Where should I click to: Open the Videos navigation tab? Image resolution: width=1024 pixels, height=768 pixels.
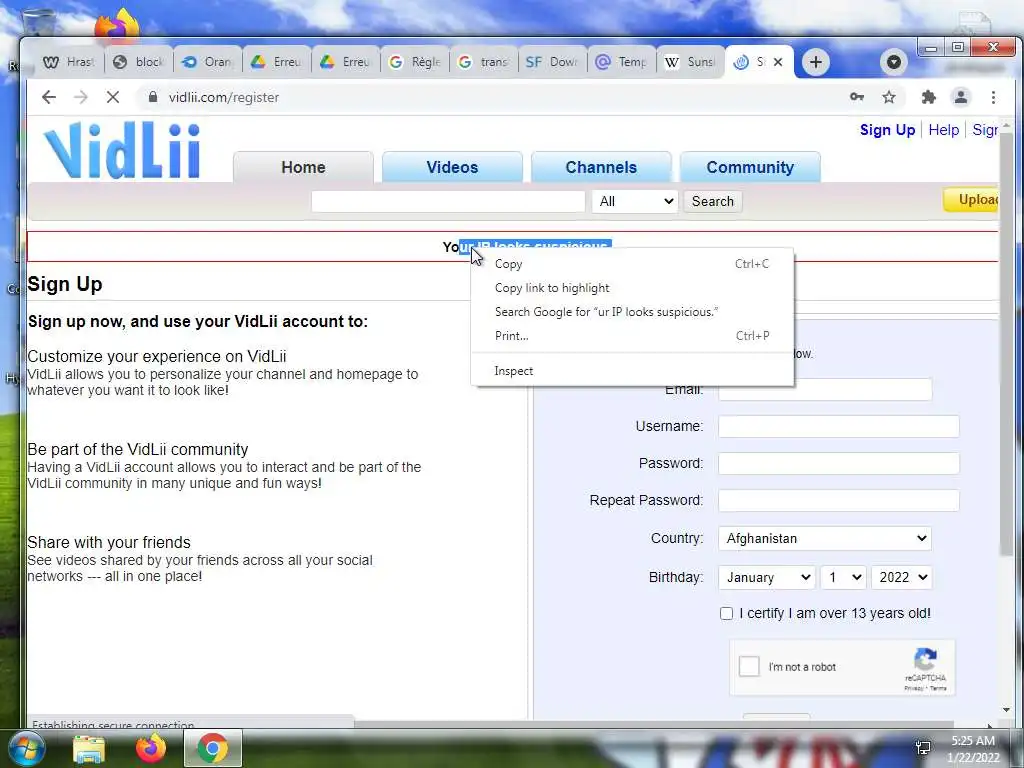click(452, 167)
